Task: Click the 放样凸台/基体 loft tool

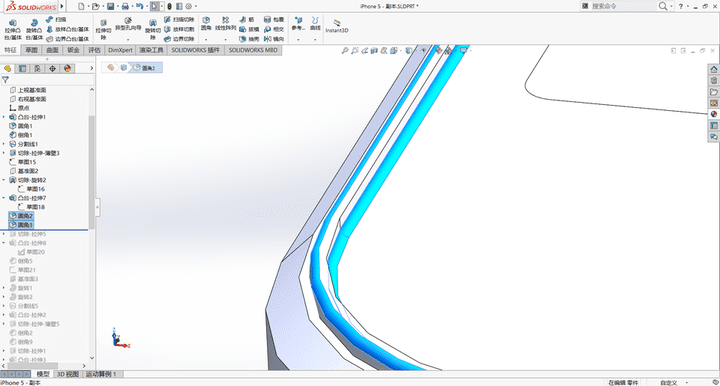Action: tap(68, 29)
